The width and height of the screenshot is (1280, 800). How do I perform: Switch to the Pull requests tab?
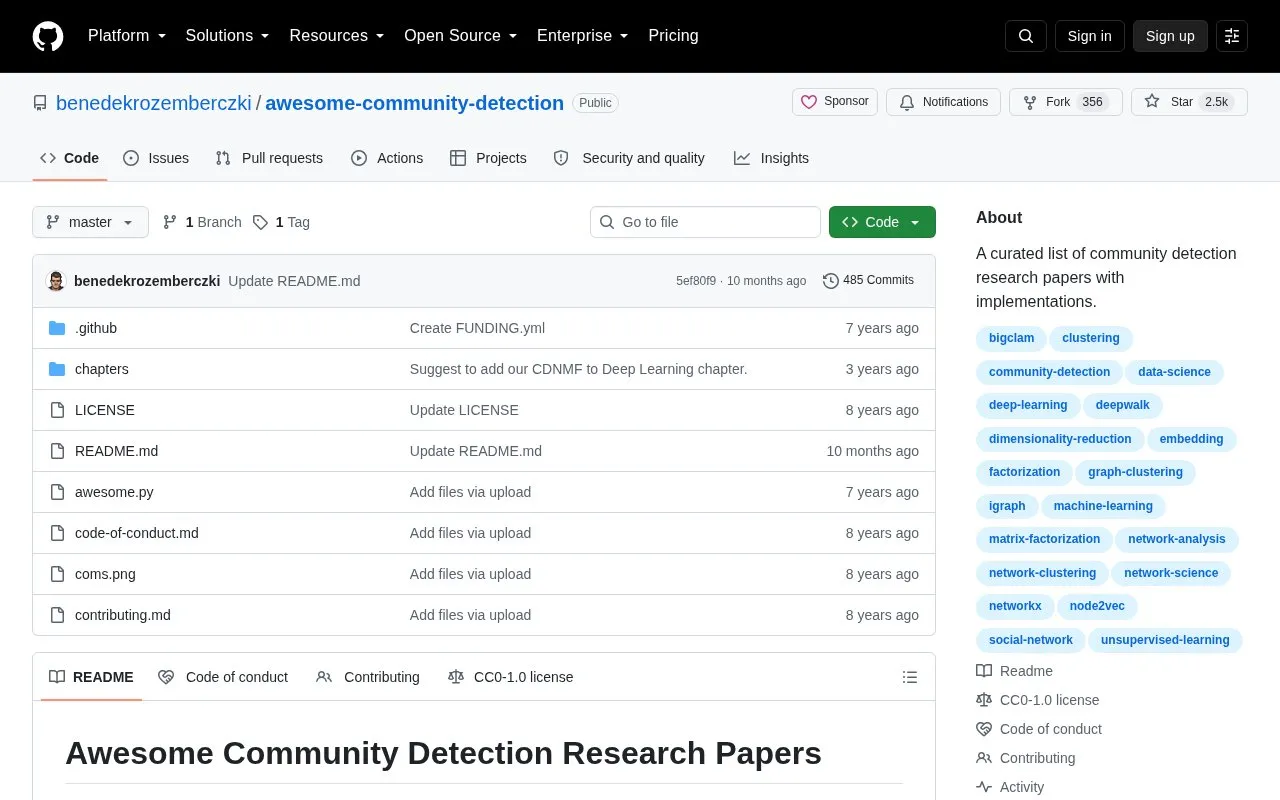pos(269,158)
